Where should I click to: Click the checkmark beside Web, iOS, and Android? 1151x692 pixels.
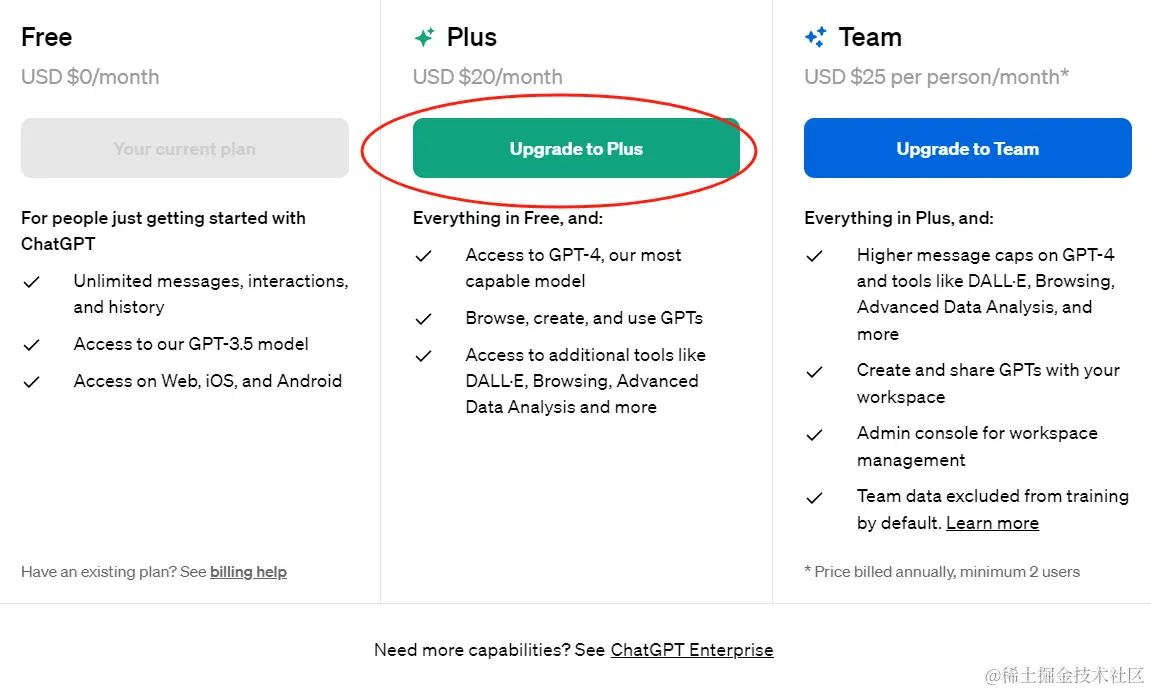pos(32,382)
